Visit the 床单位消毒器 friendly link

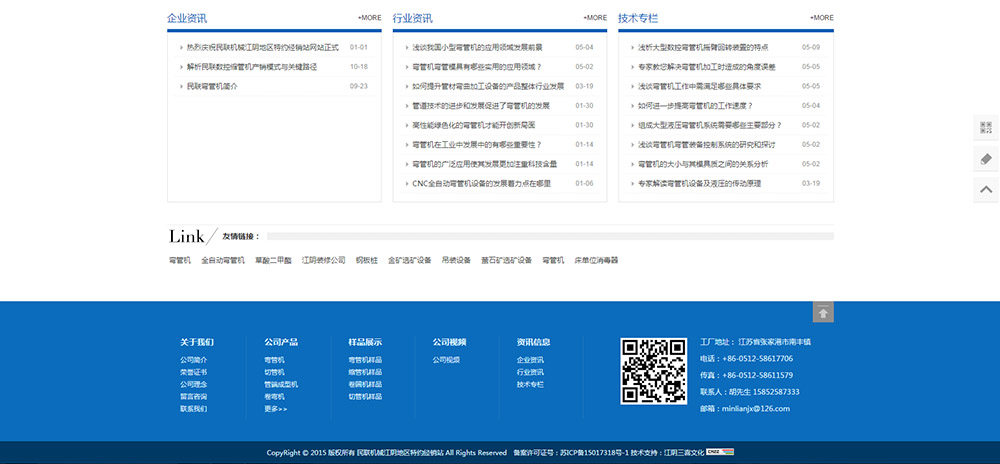tap(596, 260)
